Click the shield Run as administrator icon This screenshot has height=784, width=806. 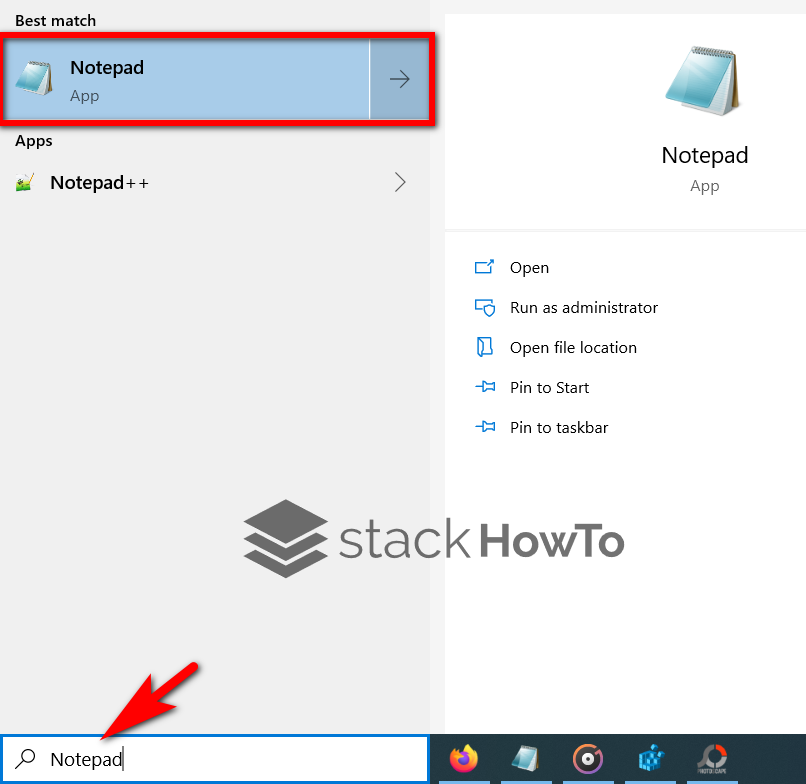[x=485, y=307]
